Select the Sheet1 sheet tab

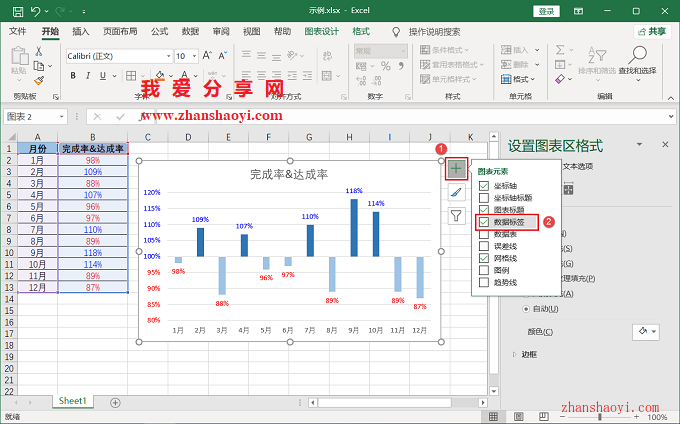coord(72,401)
